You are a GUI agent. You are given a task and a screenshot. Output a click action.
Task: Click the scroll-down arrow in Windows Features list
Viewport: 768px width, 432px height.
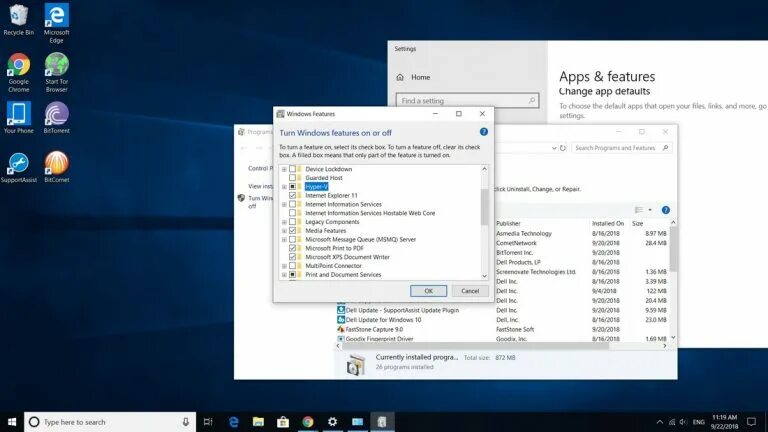point(484,276)
